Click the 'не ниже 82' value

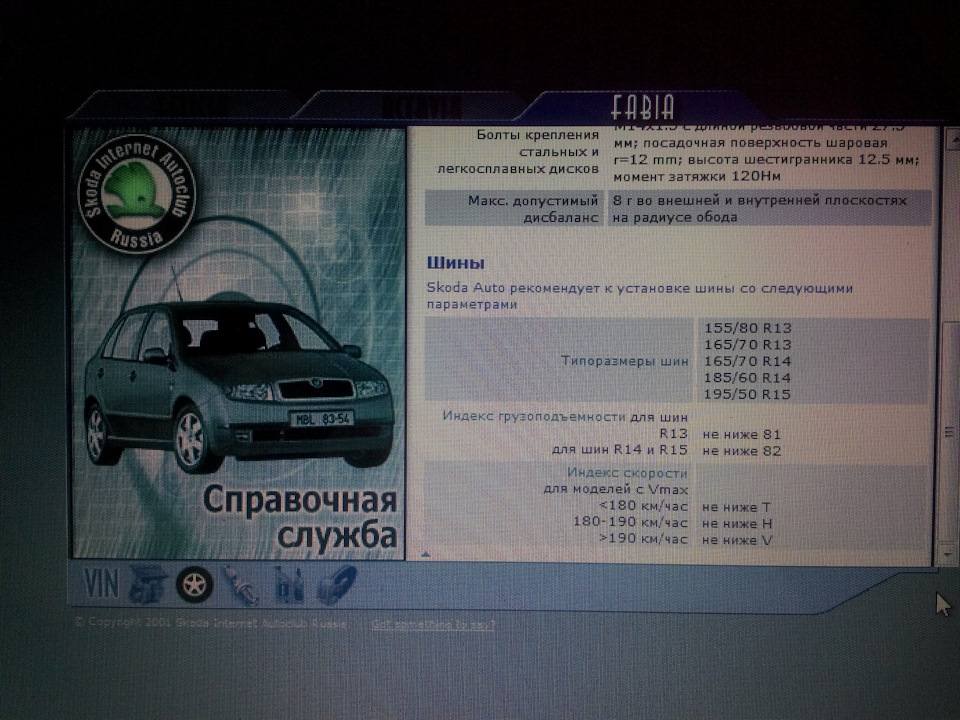741,451
